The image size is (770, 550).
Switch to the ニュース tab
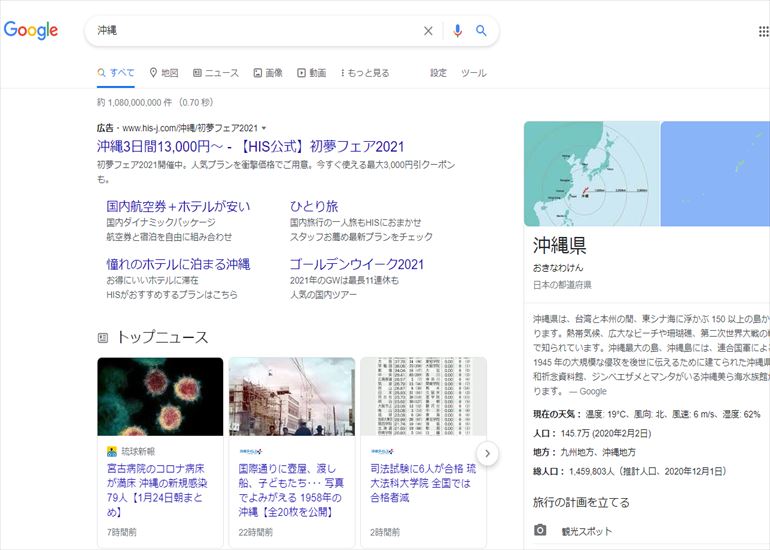pyautogui.click(x=216, y=73)
